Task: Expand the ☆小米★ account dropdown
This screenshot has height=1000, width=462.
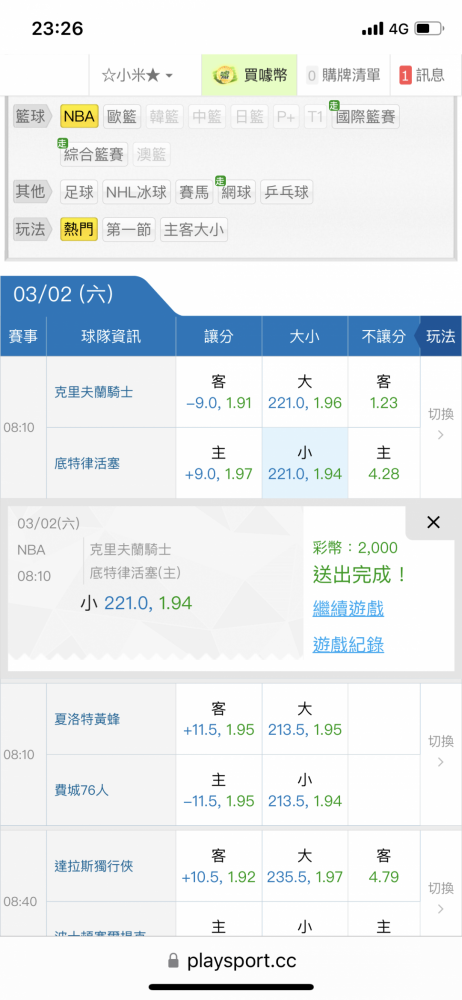Action: pos(137,75)
